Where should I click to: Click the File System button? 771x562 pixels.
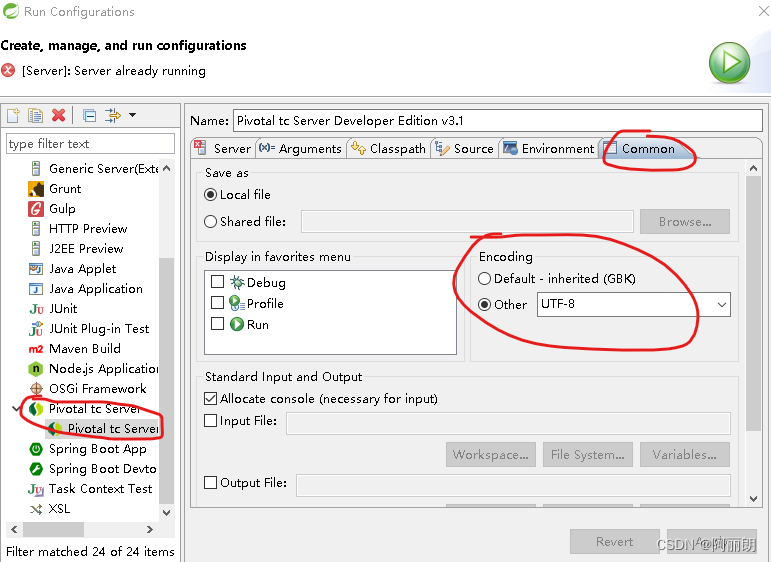coord(588,455)
